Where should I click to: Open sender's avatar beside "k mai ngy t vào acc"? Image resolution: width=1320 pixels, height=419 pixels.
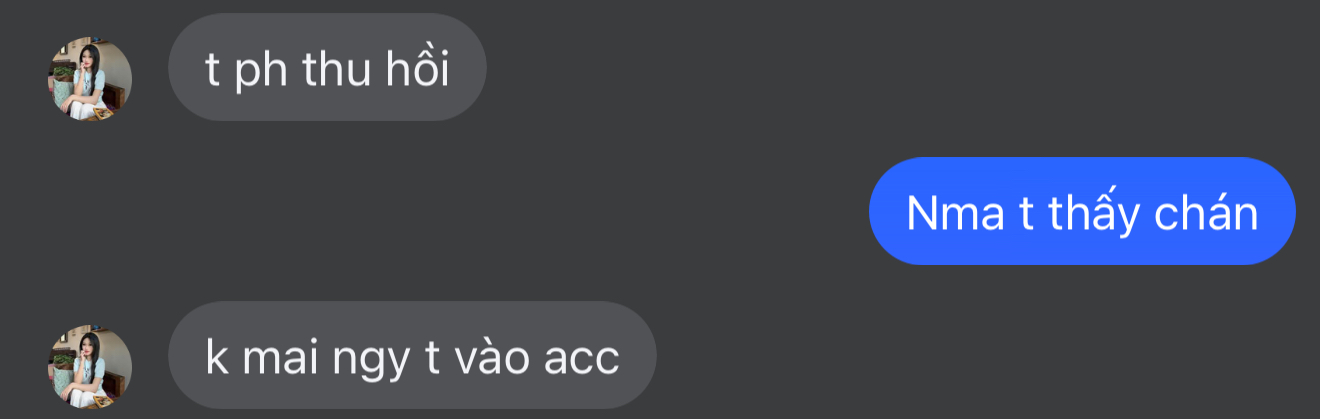click(90, 367)
